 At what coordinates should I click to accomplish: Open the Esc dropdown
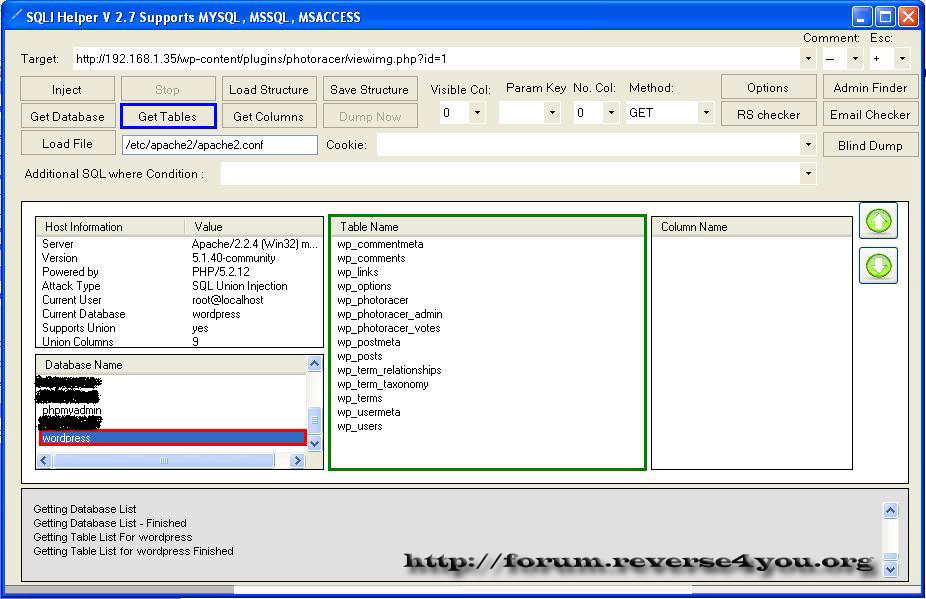902,58
